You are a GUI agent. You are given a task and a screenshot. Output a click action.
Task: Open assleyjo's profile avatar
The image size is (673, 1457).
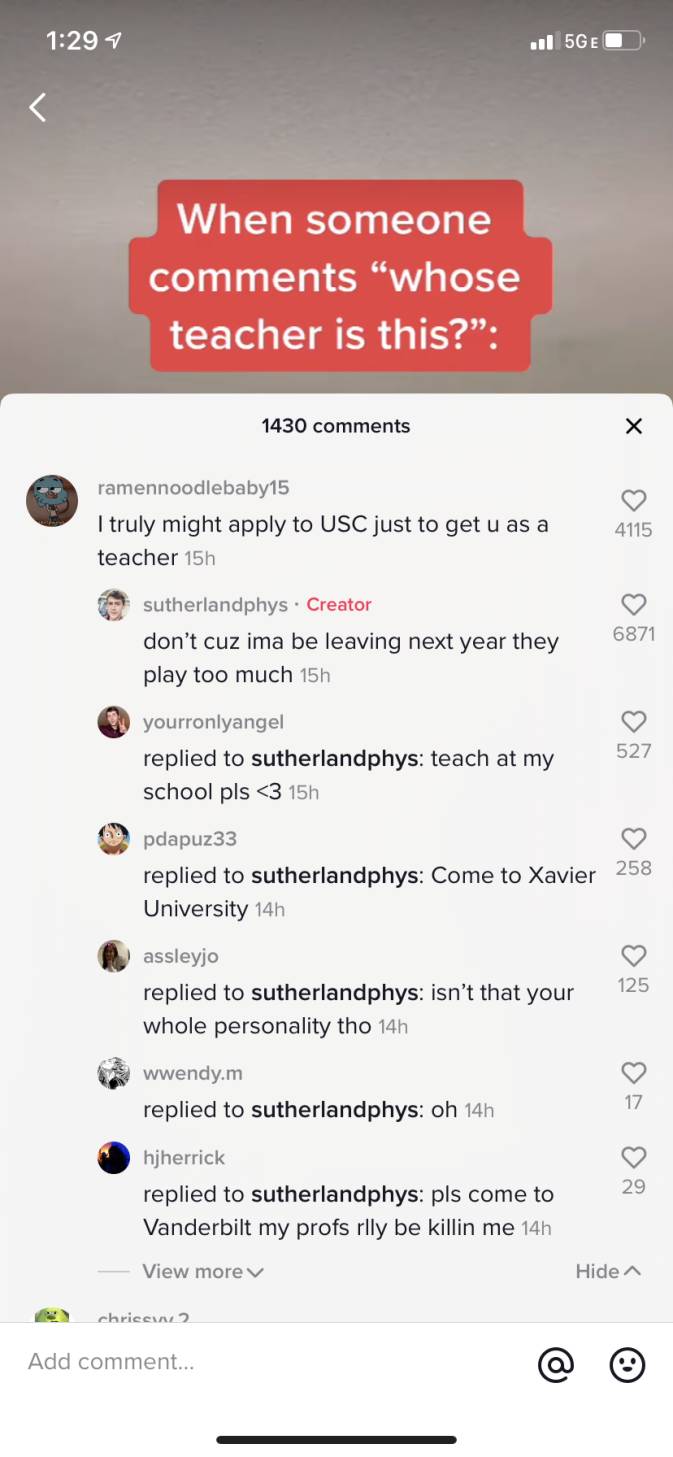pyautogui.click(x=114, y=955)
